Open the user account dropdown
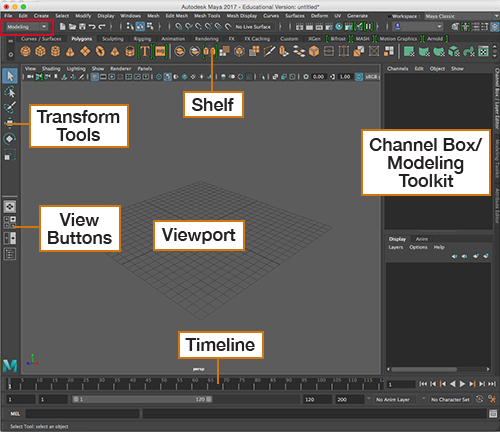The height and width of the screenshot is (432, 500). click(x=418, y=27)
